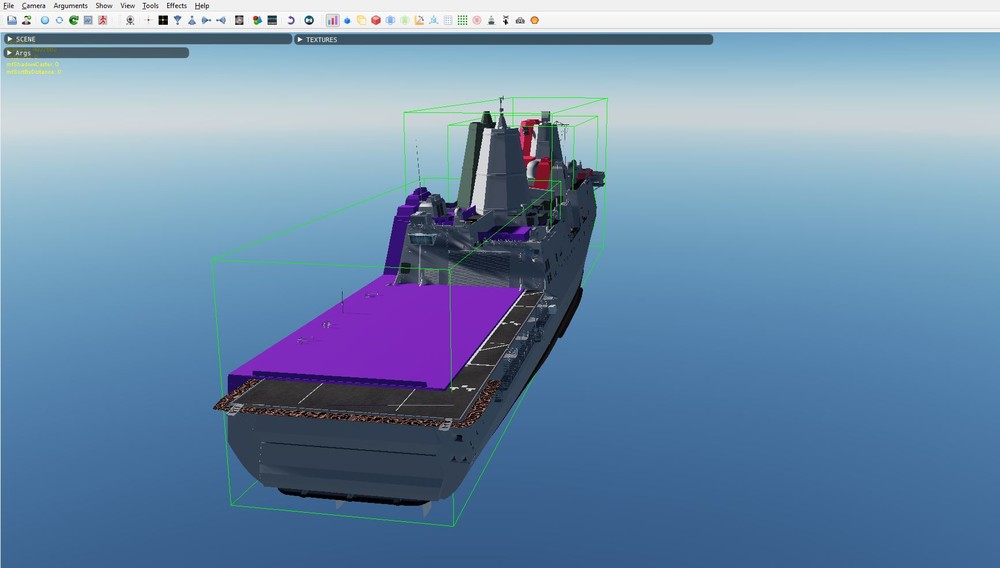Click the left-pointing cone view icon

point(221,20)
